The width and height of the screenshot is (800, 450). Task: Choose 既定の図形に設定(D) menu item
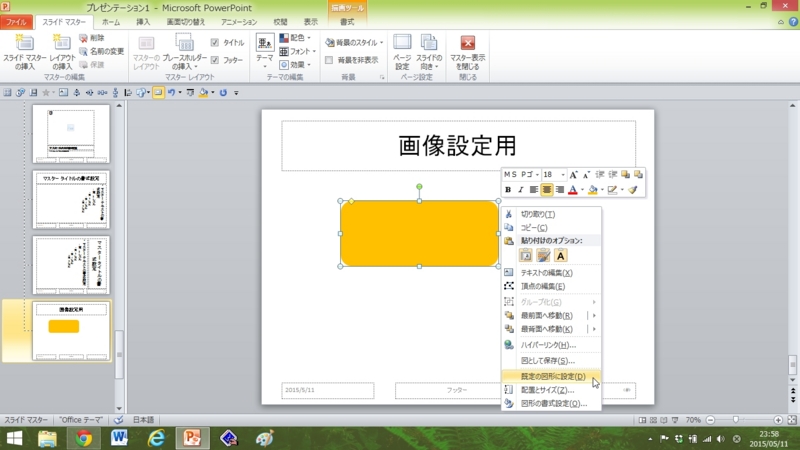(551, 377)
